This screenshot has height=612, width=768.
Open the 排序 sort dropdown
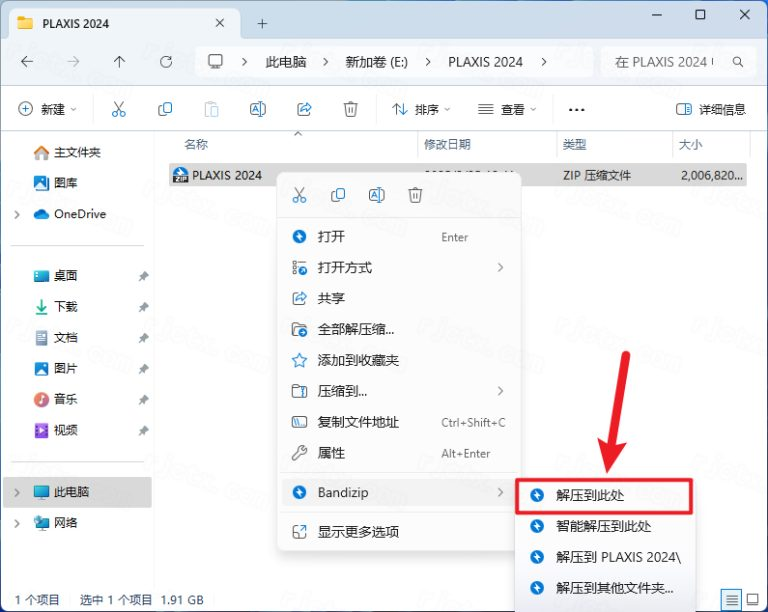pyautogui.click(x=421, y=109)
